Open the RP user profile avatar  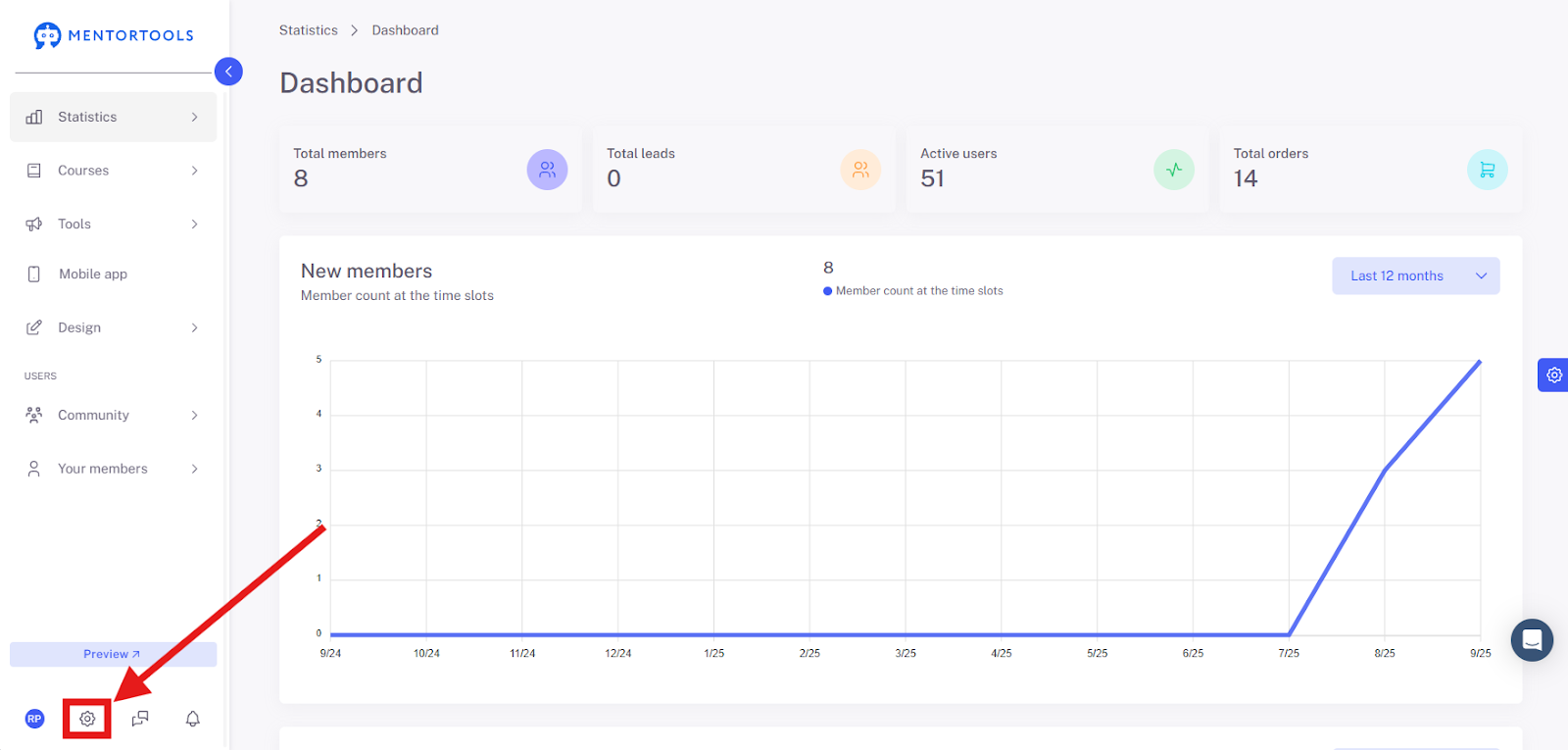point(34,719)
